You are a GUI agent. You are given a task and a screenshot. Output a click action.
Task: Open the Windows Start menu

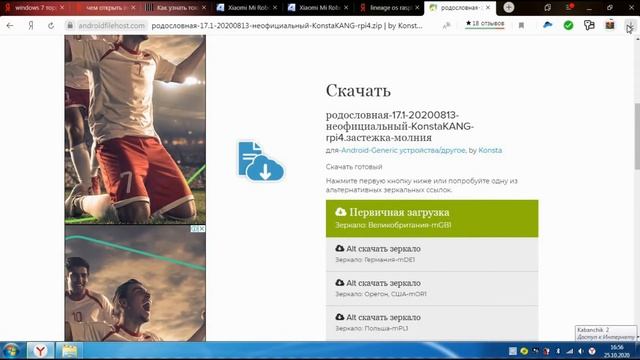pos(11,351)
